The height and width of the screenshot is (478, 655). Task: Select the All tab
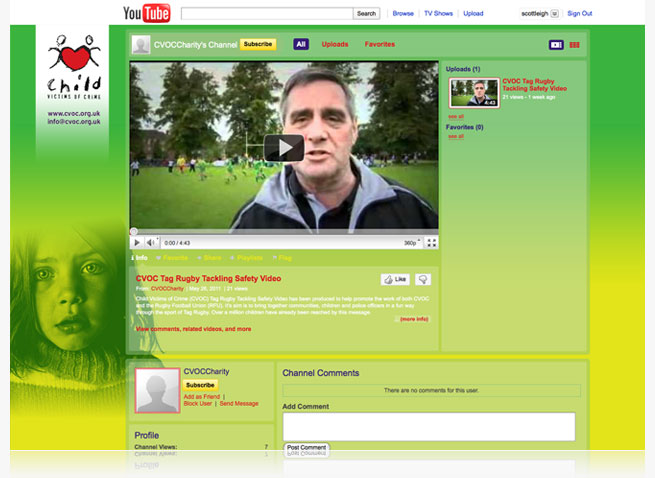pos(301,44)
